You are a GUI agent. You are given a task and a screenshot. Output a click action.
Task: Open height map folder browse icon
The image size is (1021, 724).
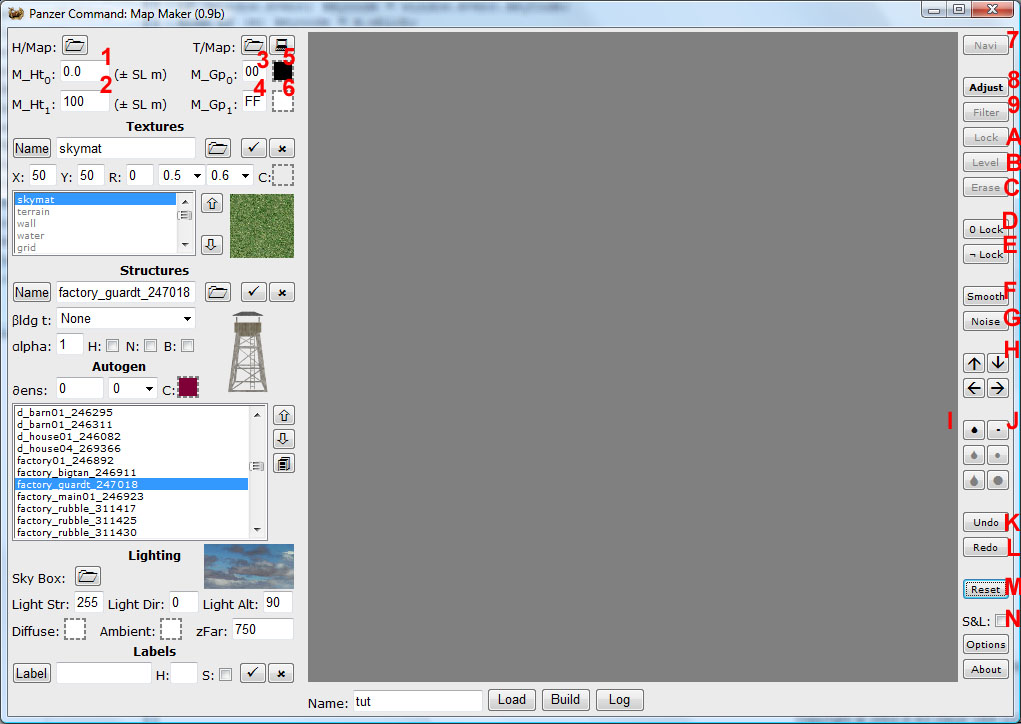click(75, 46)
